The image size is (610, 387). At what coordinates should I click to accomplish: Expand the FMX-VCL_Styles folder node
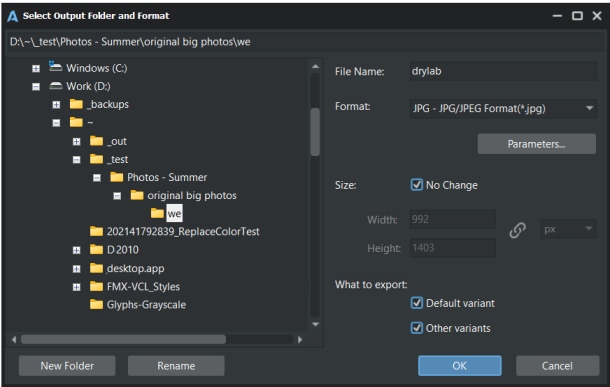click(x=77, y=287)
